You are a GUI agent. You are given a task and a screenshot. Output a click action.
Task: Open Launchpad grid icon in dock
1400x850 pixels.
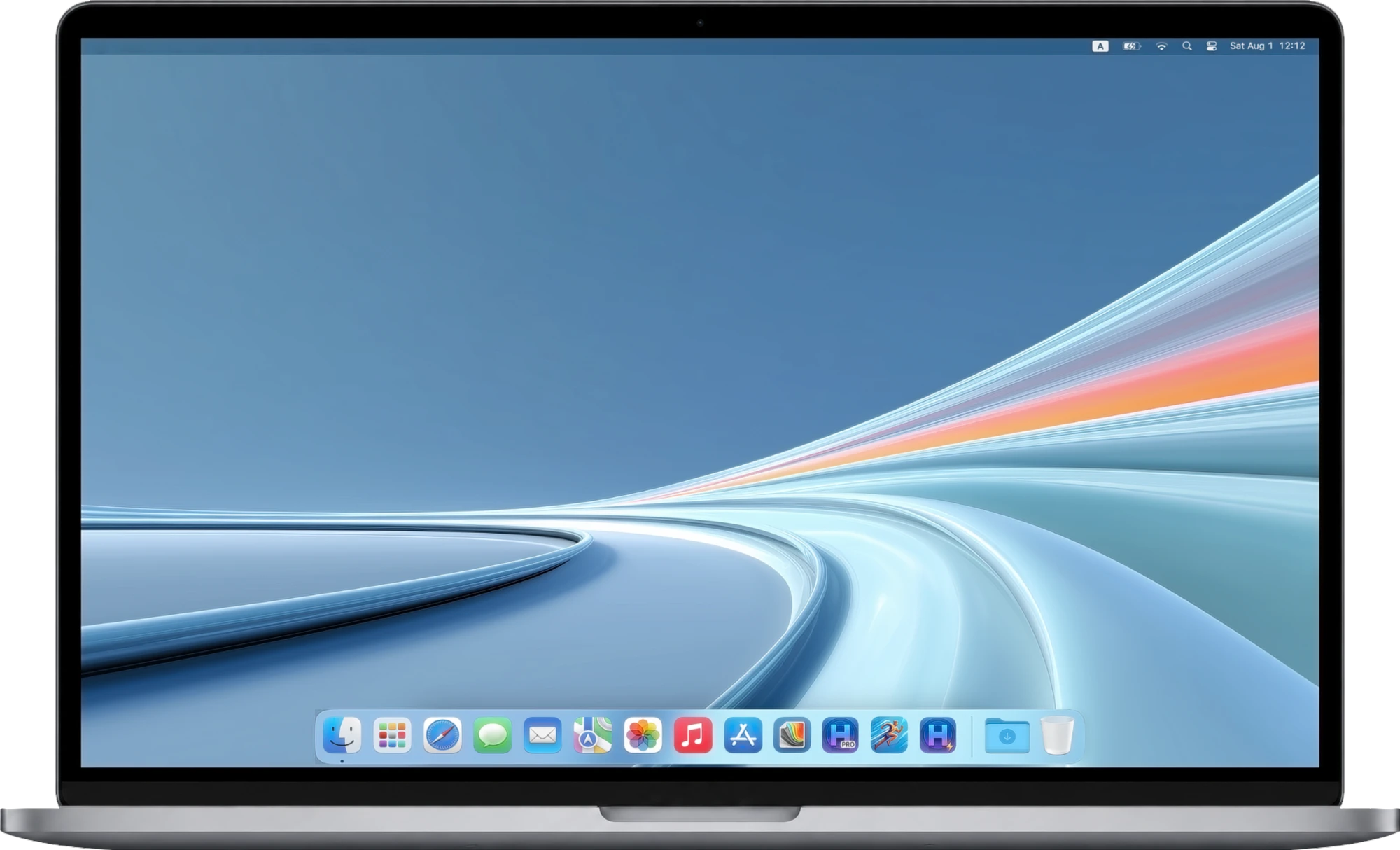[x=392, y=734]
